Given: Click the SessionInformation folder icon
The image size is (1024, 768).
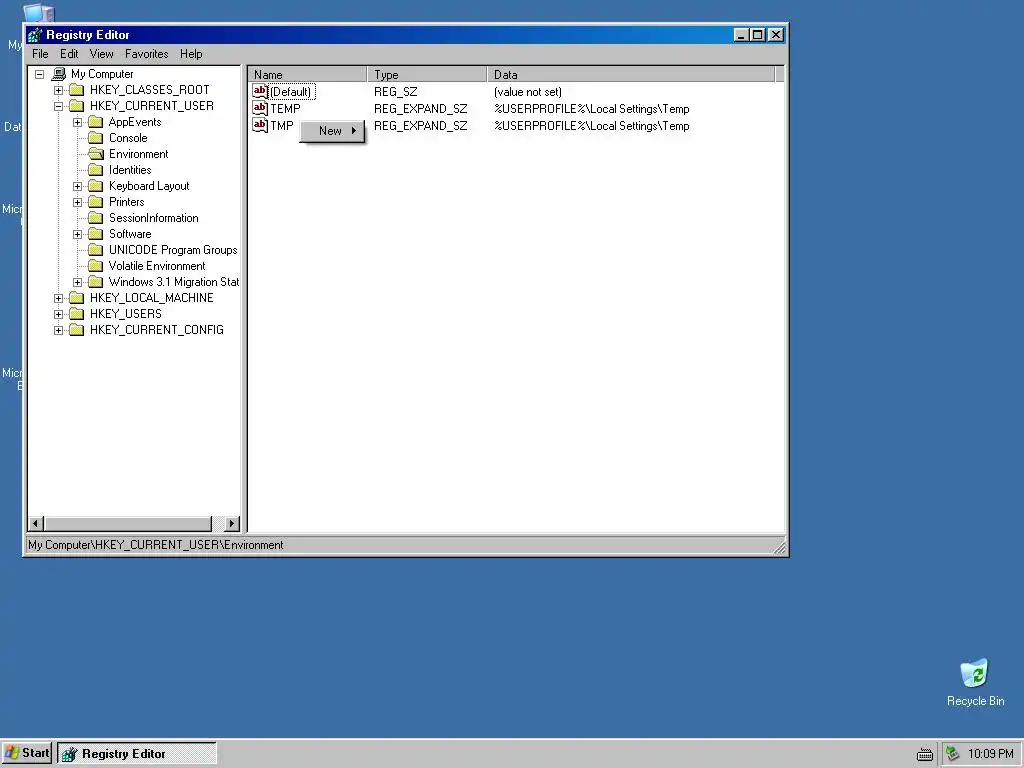Looking at the screenshot, I should [x=95, y=217].
